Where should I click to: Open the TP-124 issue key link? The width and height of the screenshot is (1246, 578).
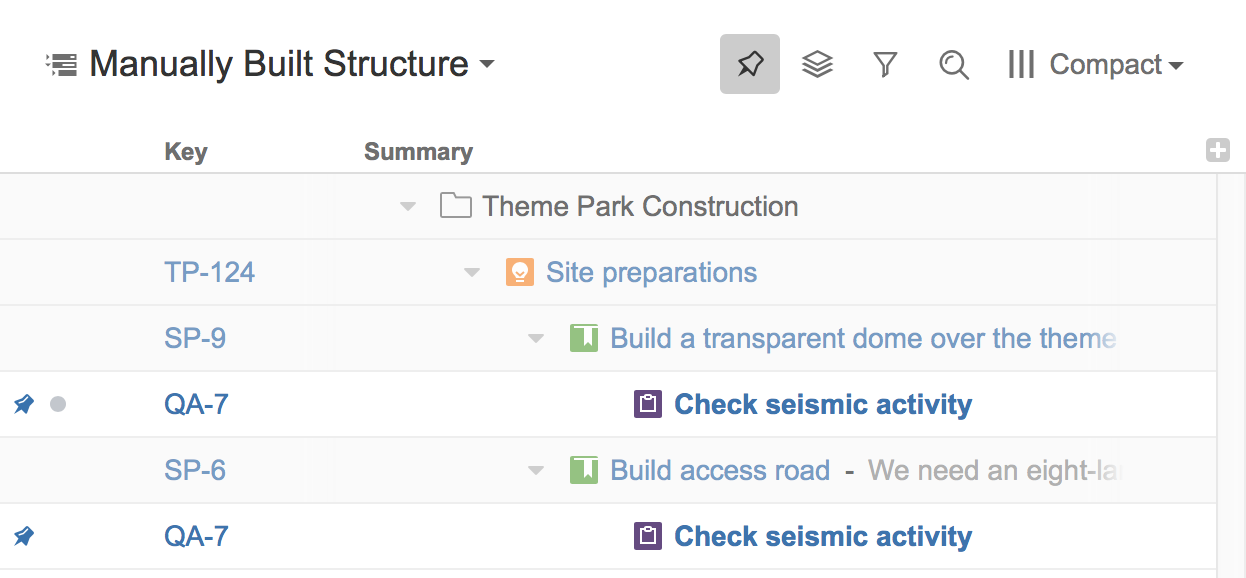209,272
